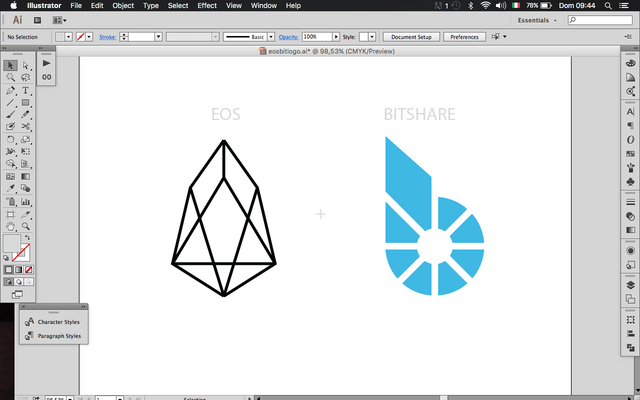Select the Lasso tool

point(26,77)
